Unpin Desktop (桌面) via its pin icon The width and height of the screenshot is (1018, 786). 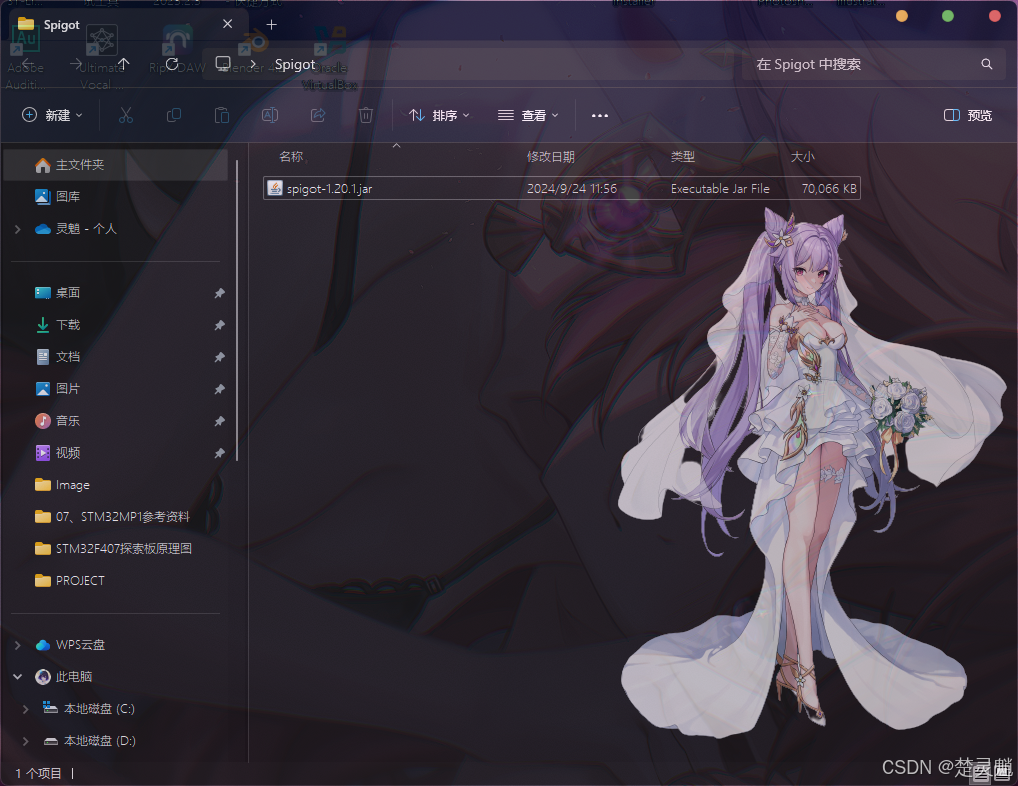(x=219, y=293)
